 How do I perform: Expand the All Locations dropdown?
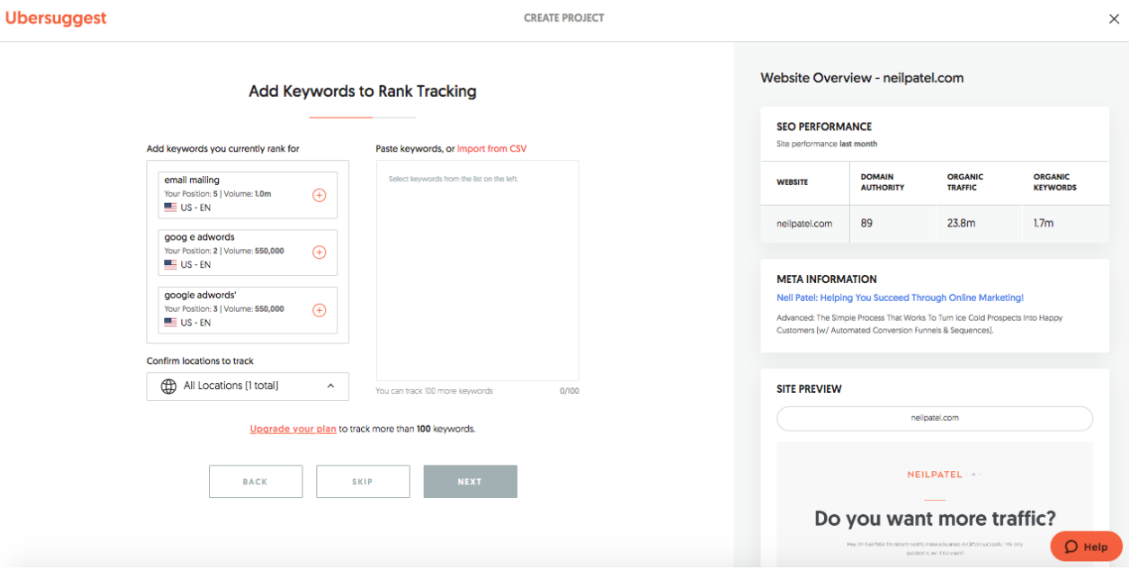pyautogui.click(x=247, y=386)
